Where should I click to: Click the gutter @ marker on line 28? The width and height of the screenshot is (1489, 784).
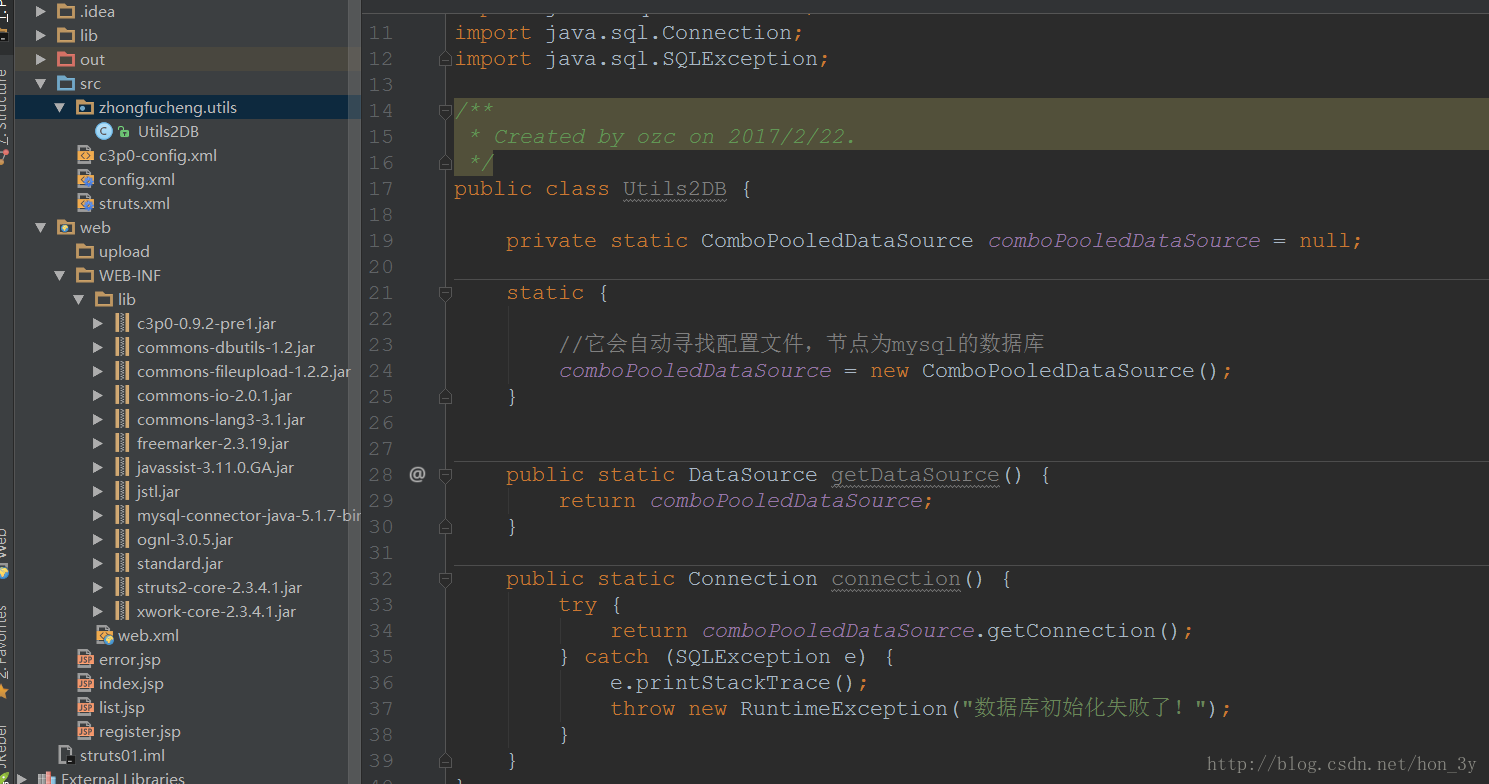tap(417, 474)
